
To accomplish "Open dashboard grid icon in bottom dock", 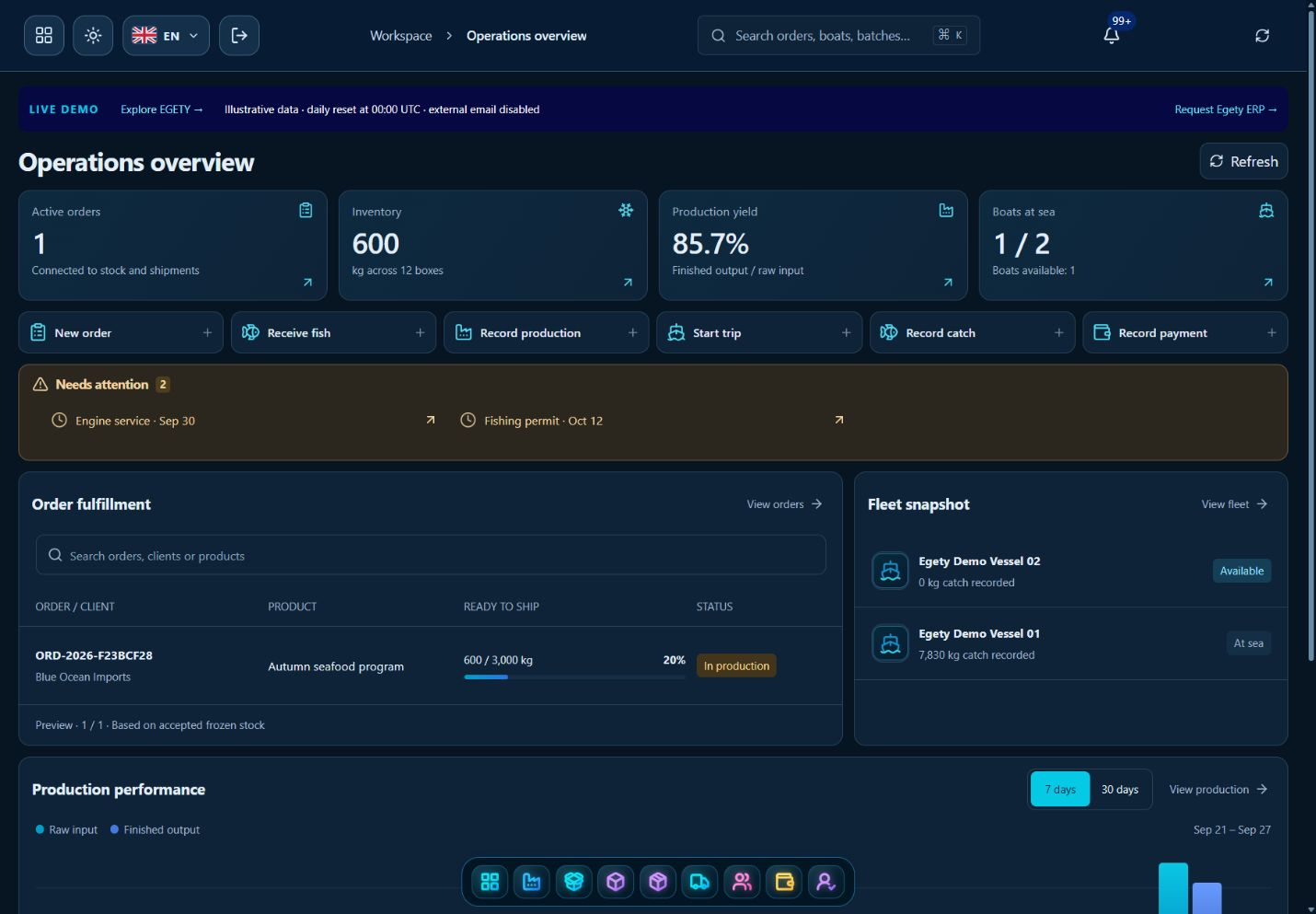I will (490, 882).
